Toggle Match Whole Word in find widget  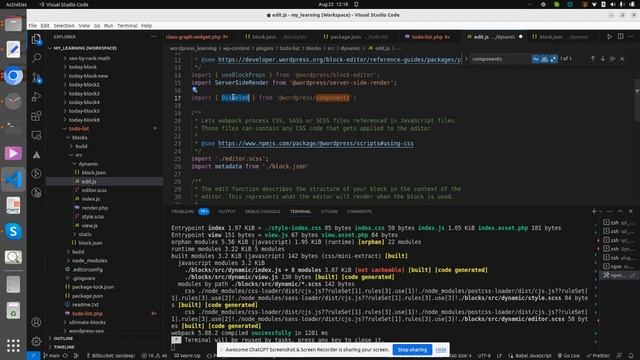pos(544,59)
